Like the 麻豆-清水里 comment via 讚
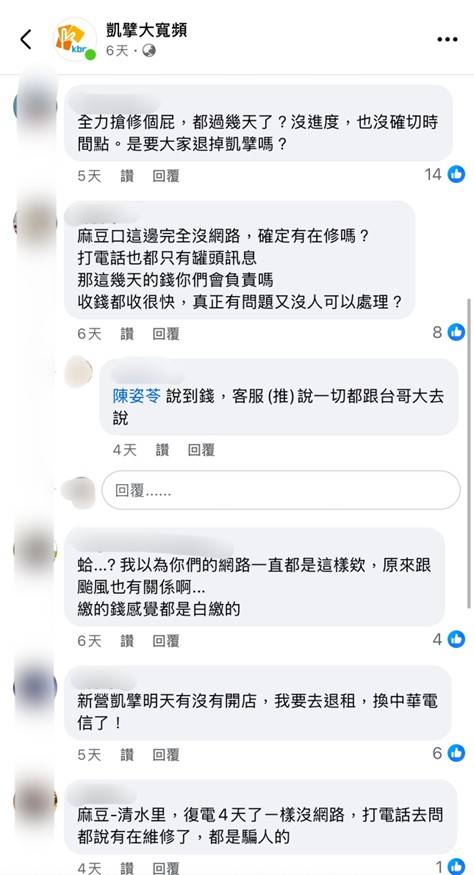 coord(127,868)
